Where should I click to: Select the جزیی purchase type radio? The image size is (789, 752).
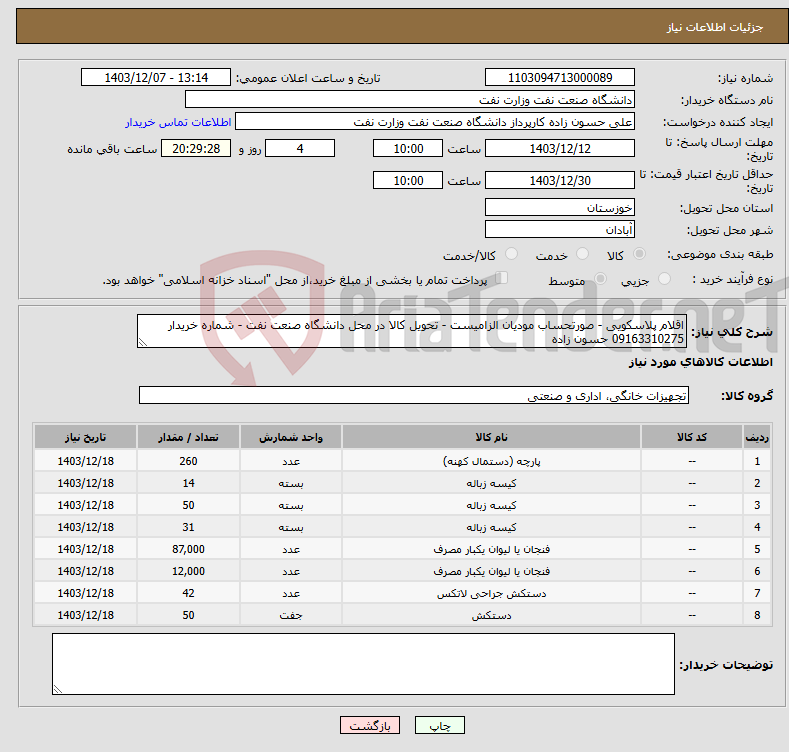click(664, 278)
